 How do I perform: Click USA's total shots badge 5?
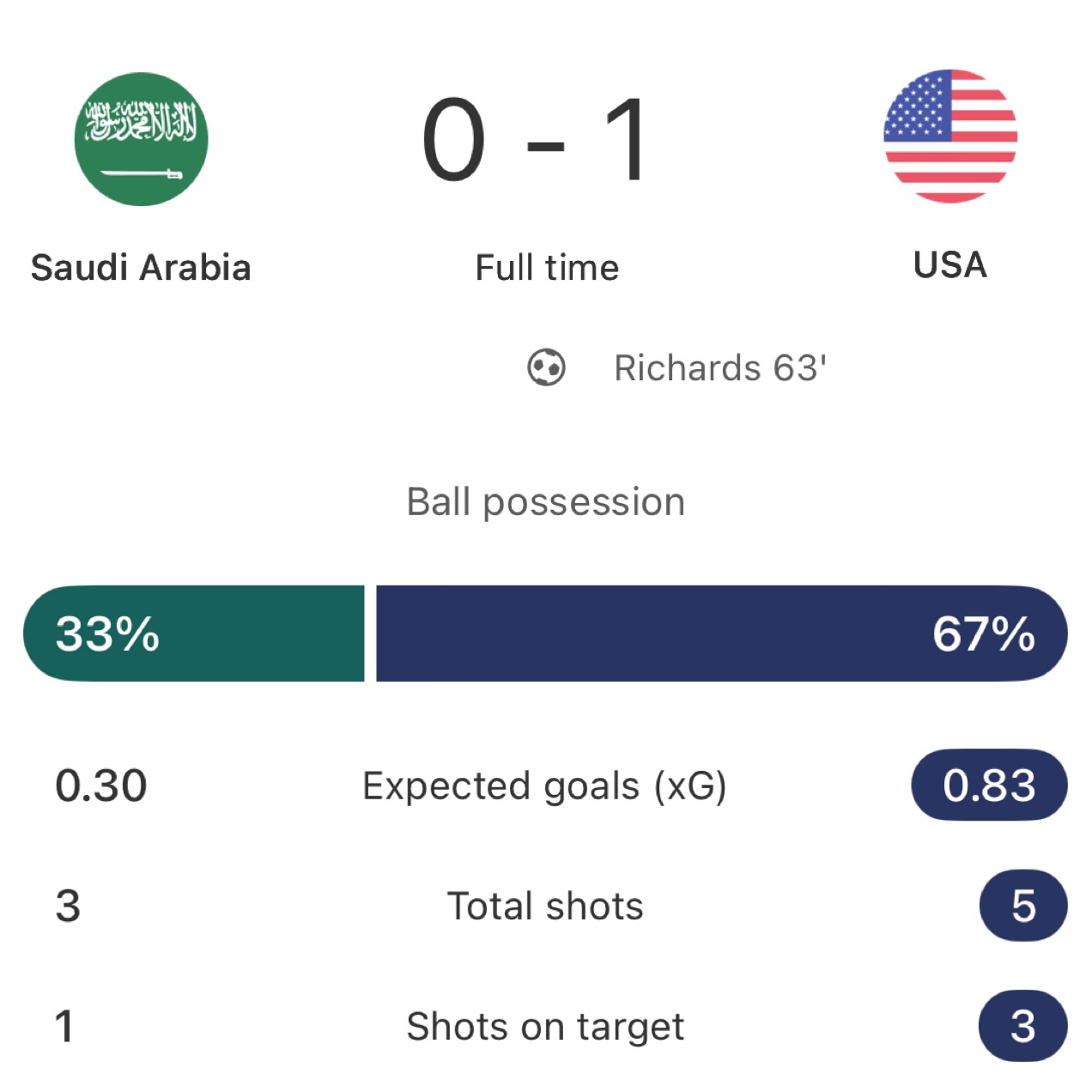[x=1023, y=905]
